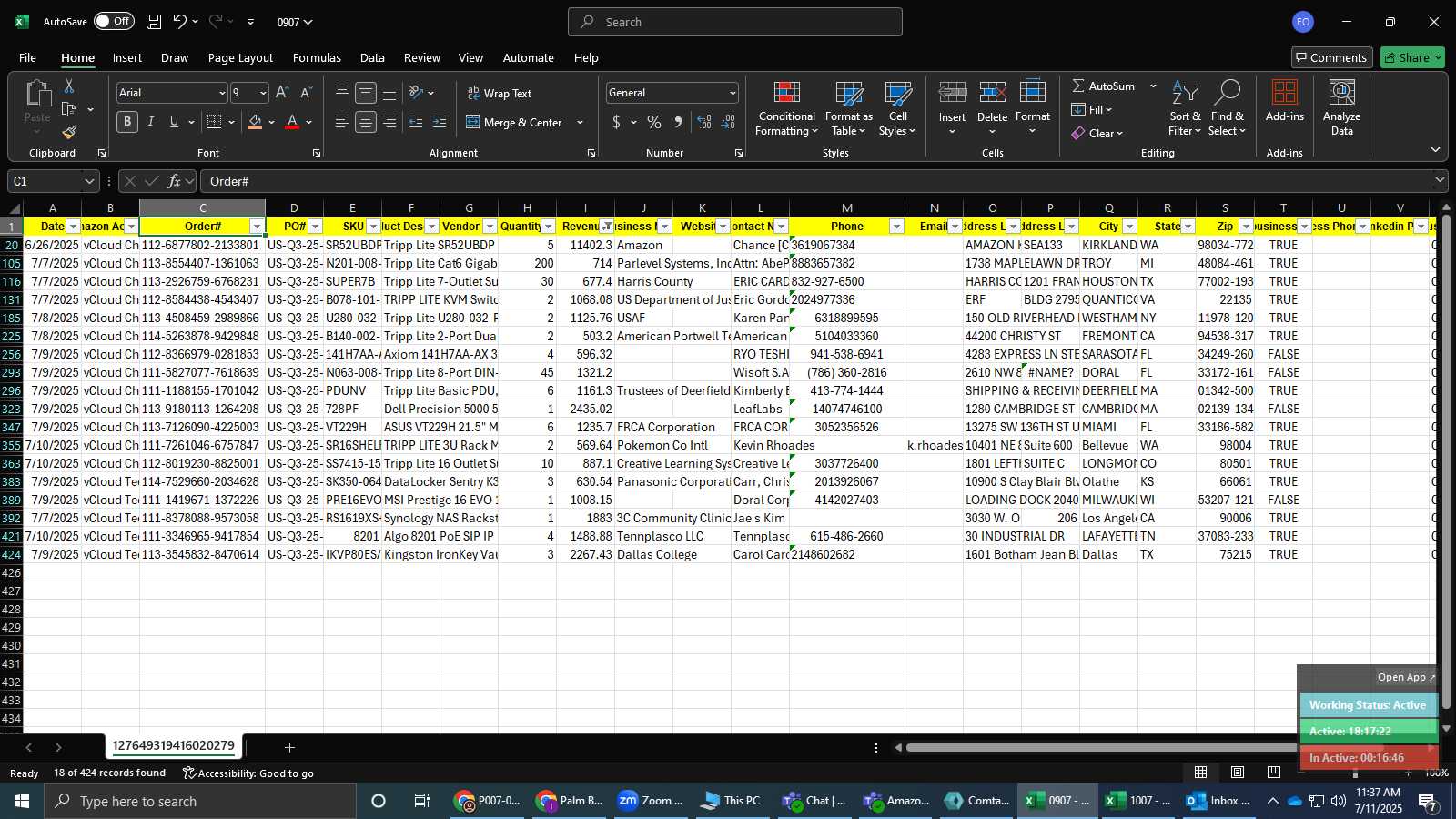Click Decrease Font Size icon

306,93
